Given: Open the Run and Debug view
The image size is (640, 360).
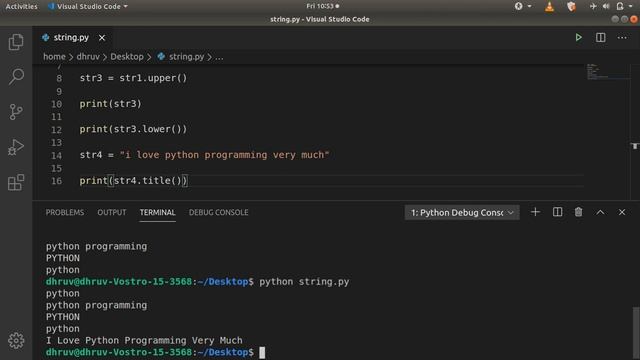Looking at the screenshot, I should tap(16, 147).
